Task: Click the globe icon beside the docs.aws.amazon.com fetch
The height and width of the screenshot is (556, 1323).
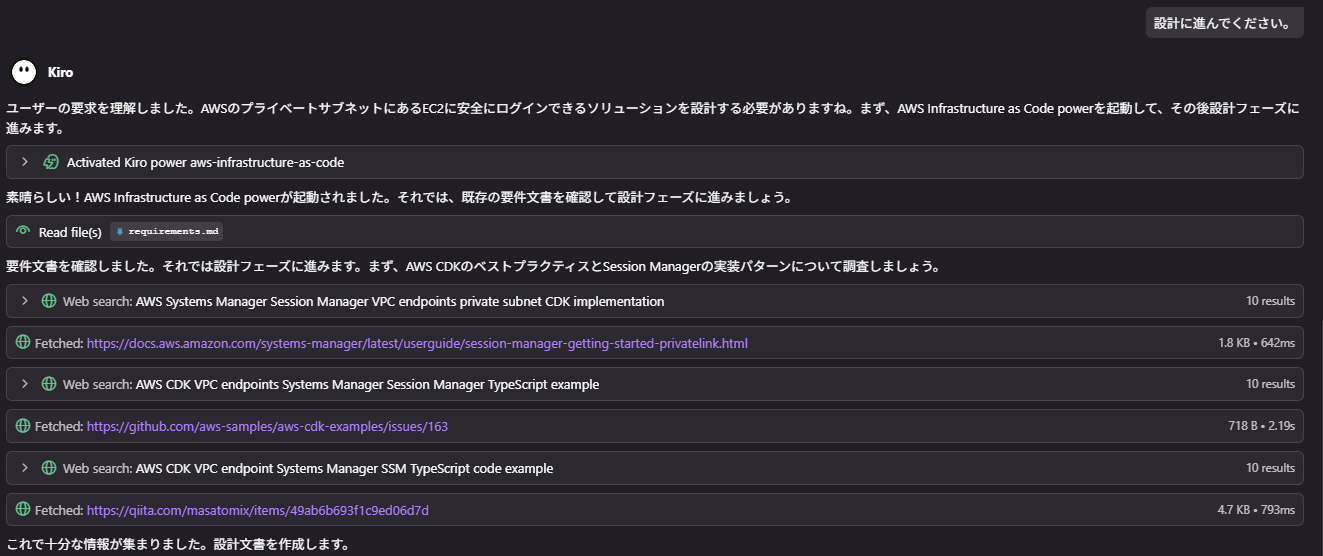Action: pos(23,343)
